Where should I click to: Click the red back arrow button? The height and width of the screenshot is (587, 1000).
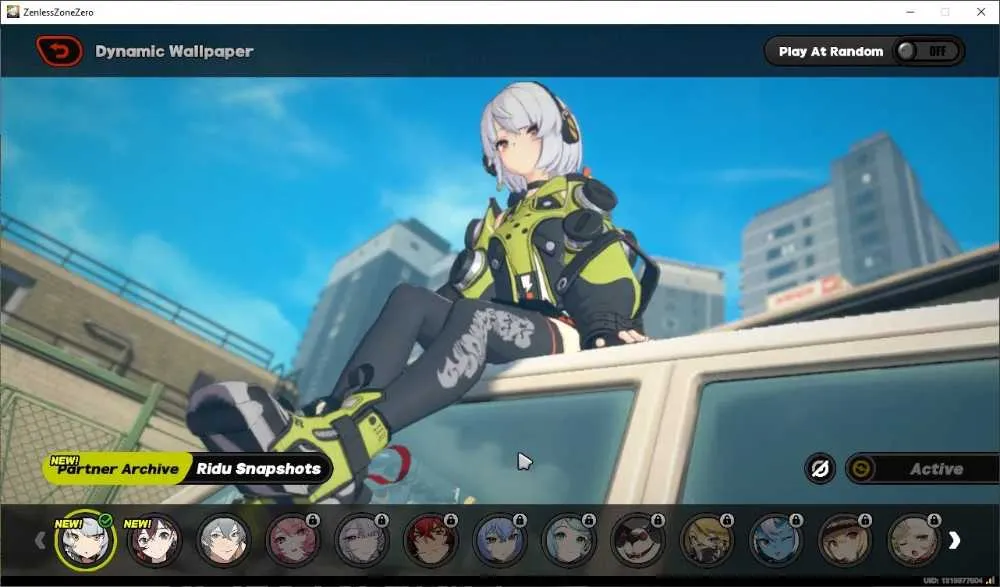click(x=59, y=51)
